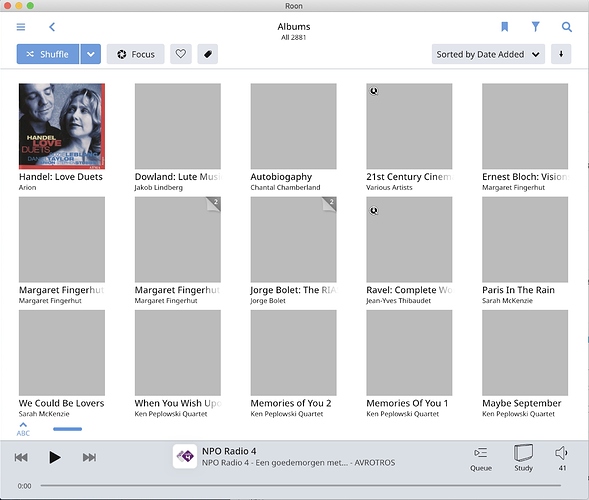Click the badge icon on 21st Century Cinema
This screenshot has height=500, width=589.
(x=374, y=91)
